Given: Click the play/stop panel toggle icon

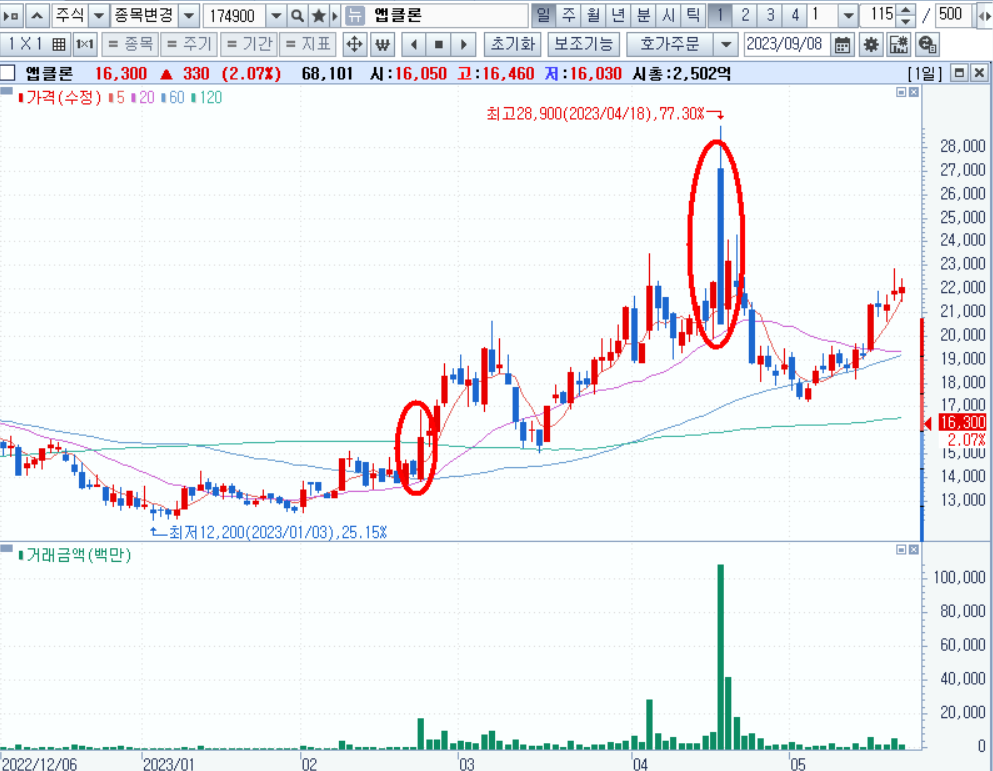Looking at the screenshot, I should pos(11,16).
